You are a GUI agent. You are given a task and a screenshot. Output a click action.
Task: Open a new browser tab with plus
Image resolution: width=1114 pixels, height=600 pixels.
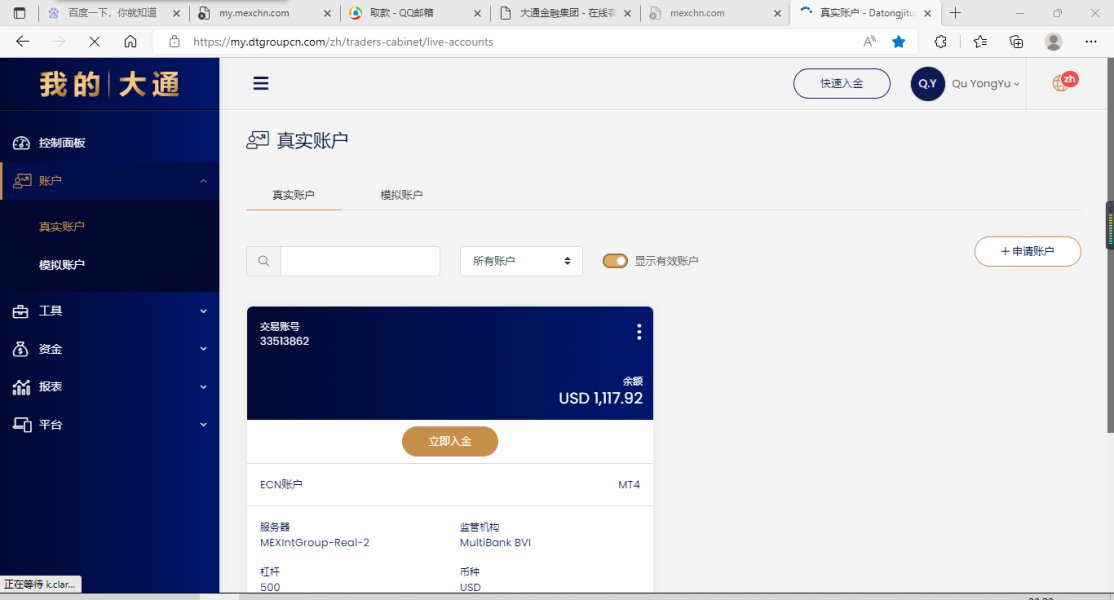956,13
